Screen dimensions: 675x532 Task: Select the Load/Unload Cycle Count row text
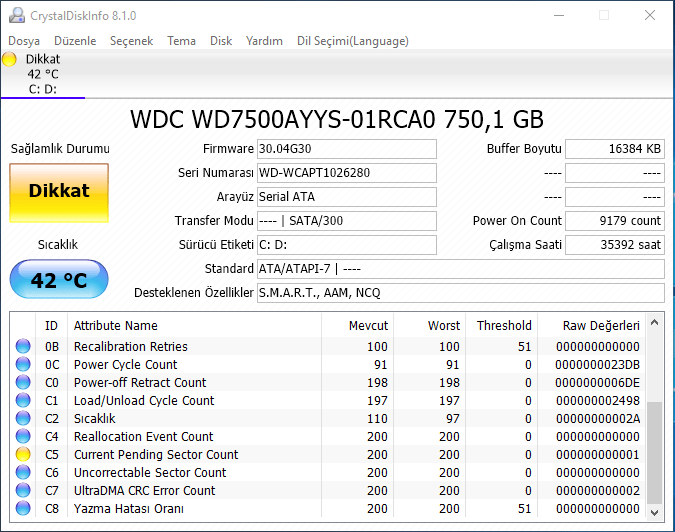(144, 401)
